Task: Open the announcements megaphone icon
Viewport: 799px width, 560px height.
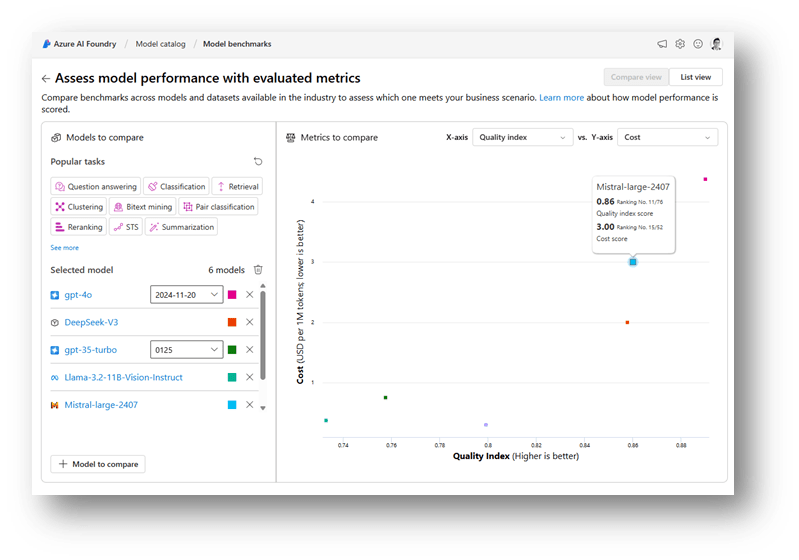Action: pos(662,44)
